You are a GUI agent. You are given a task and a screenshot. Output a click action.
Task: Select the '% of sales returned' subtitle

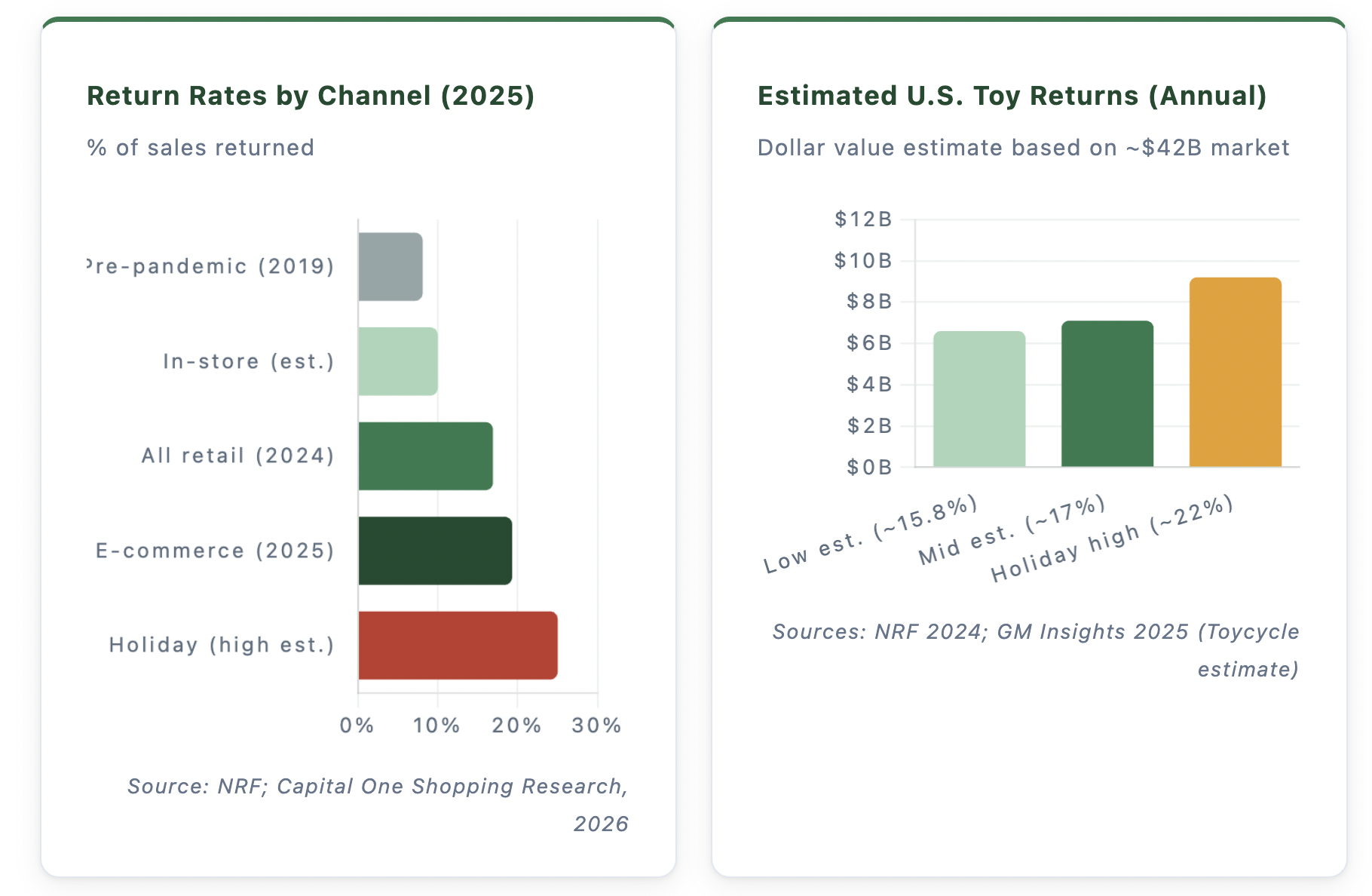201,147
